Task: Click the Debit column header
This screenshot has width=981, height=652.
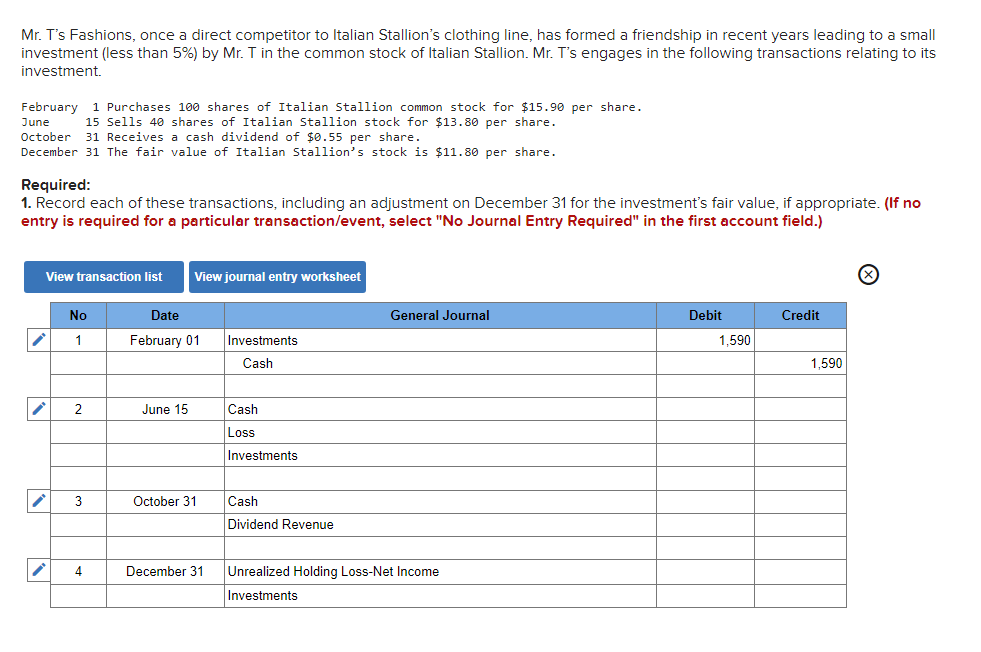Action: (x=706, y=315)
